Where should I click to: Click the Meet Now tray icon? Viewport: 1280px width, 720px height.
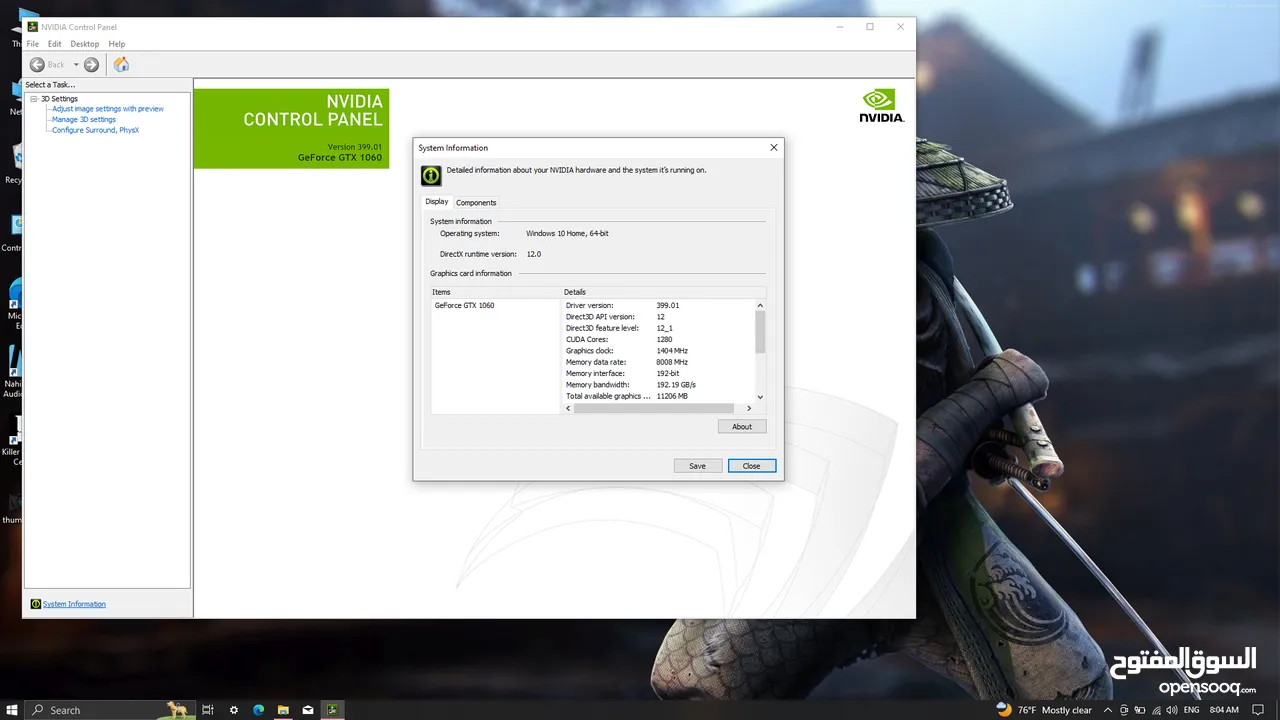1124,710
